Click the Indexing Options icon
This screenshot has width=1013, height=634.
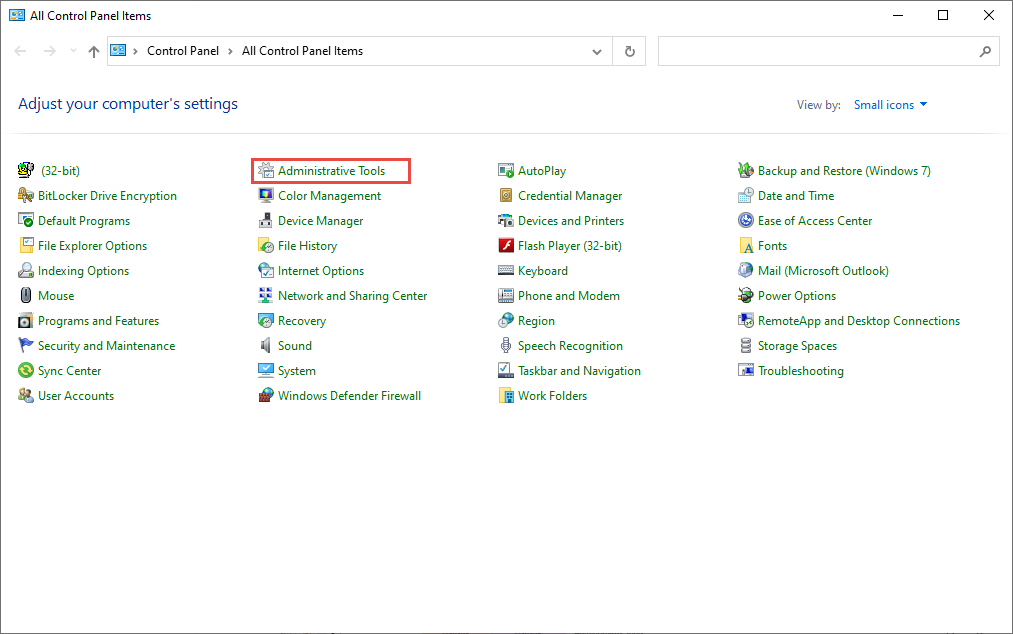[x=26, y=271]
